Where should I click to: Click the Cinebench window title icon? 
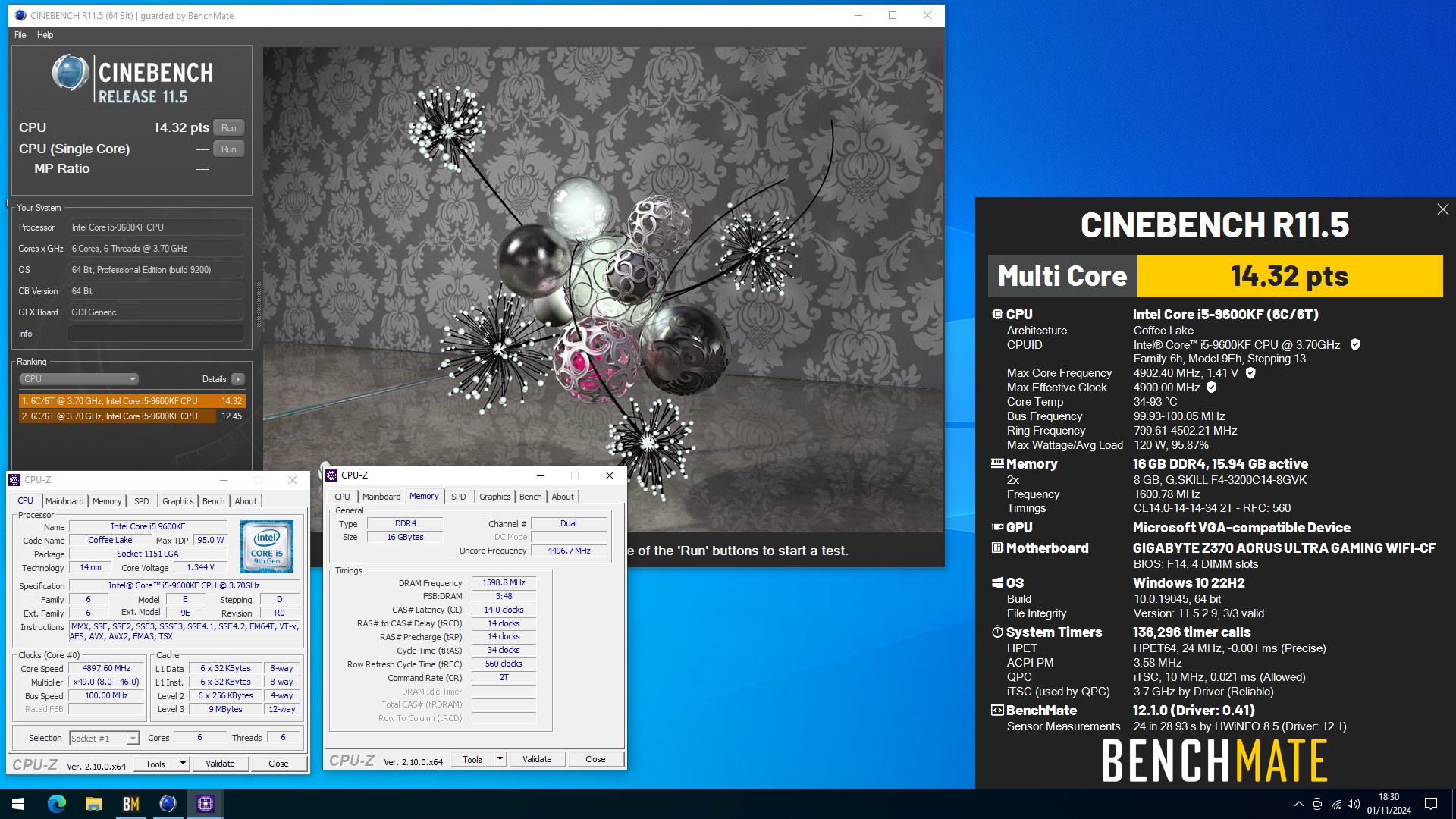(20, 15)
